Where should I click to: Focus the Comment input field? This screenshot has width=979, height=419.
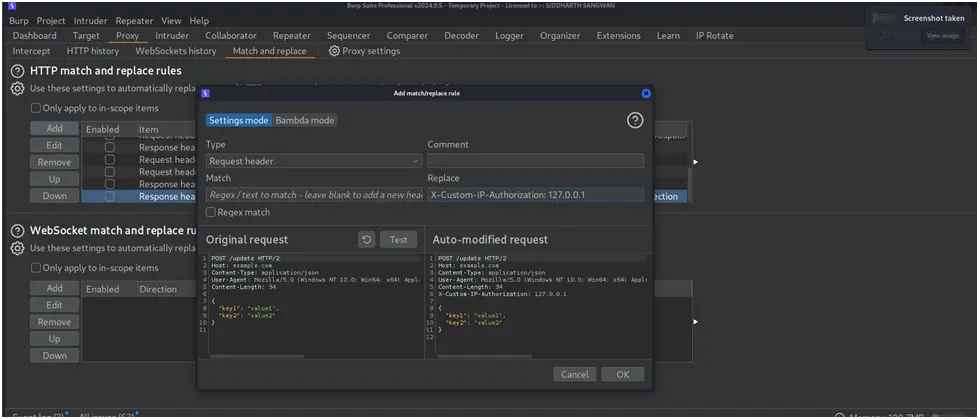click(536, 161)
